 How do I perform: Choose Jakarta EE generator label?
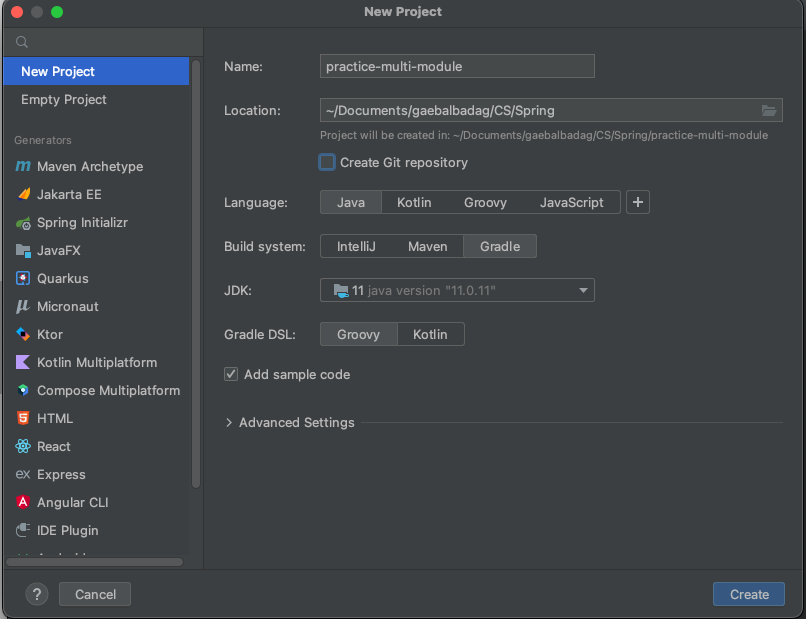coord(69,194)
